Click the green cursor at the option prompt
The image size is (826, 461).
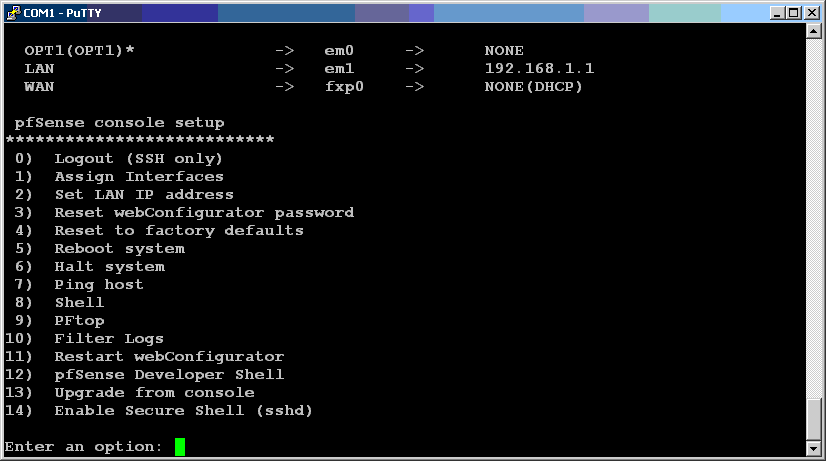tap(180, 447)
